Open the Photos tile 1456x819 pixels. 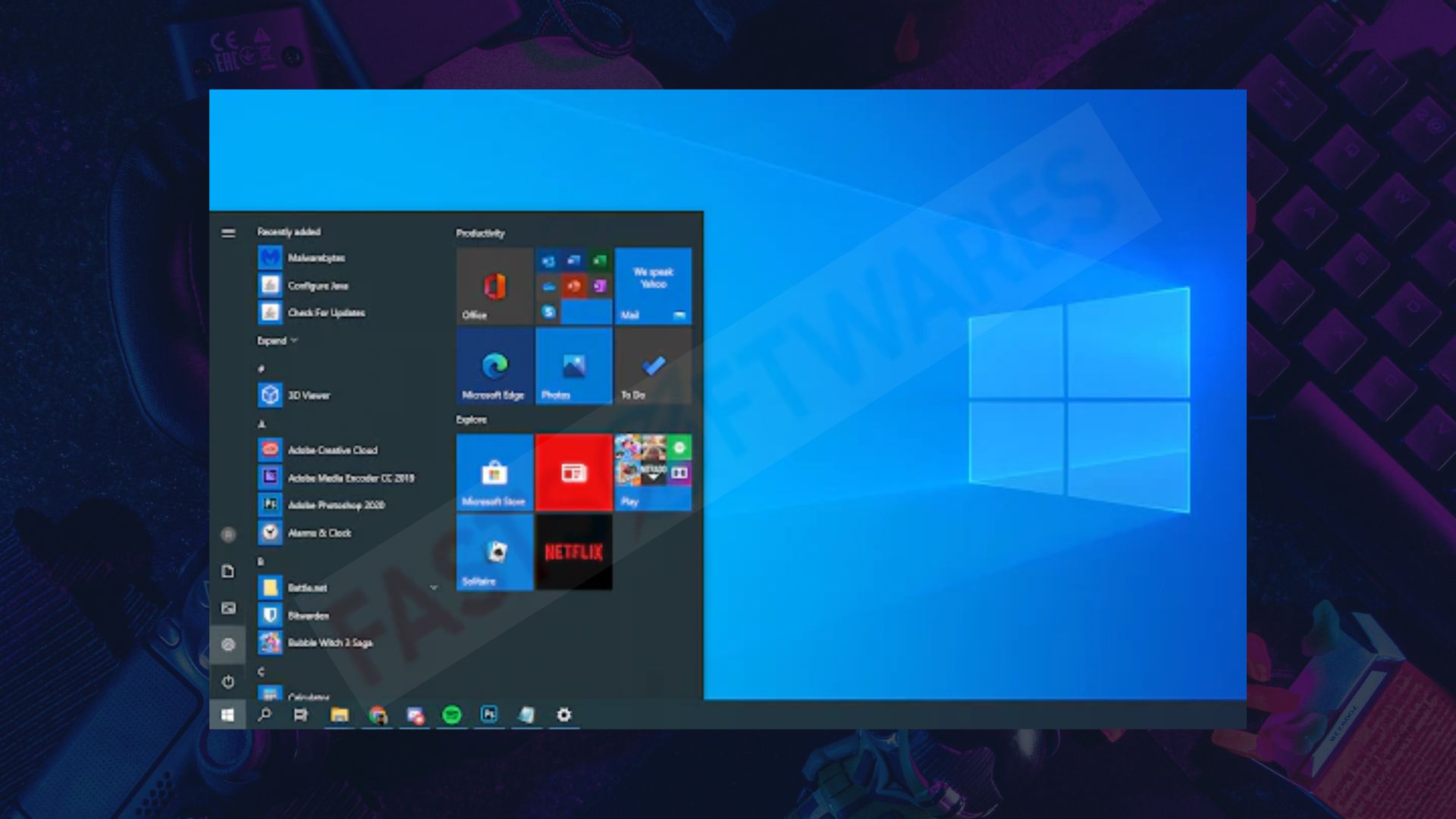click(574, 366)
